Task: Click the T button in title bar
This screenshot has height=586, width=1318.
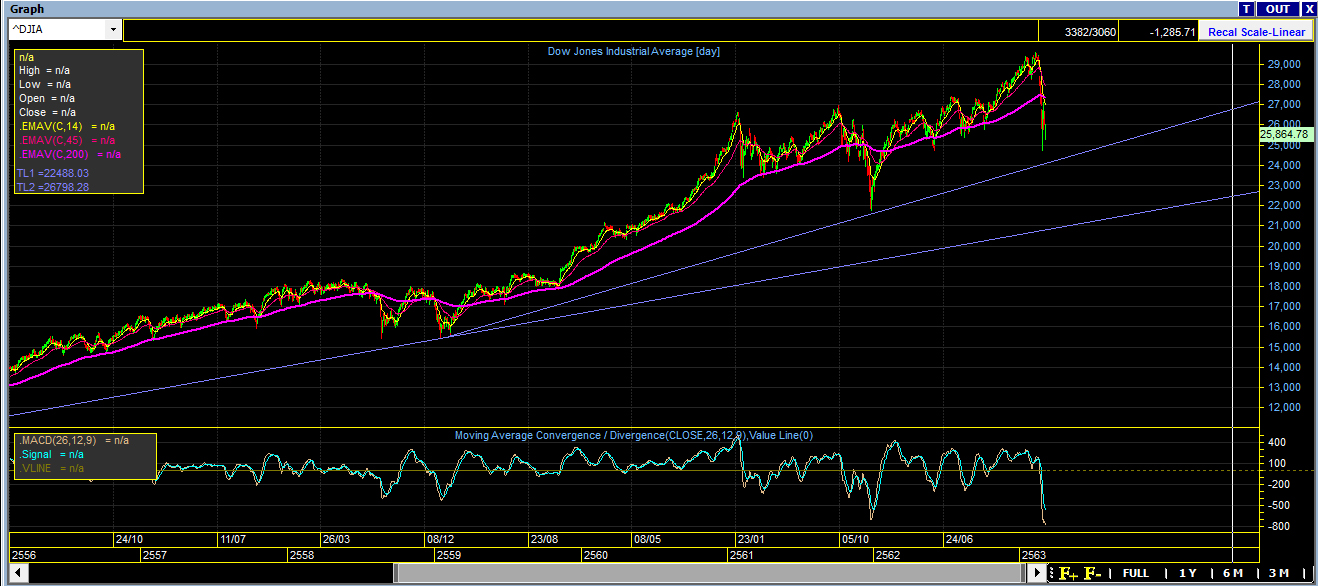Action: point(1247,9)
